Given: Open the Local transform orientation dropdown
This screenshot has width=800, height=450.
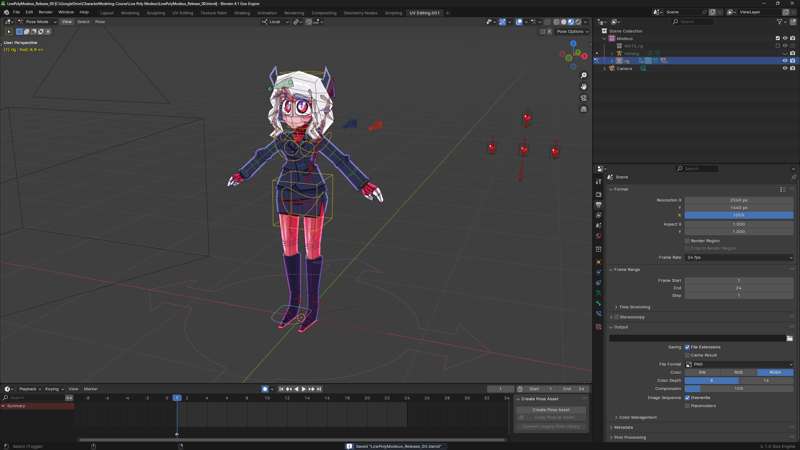Looking at the screenshot, I should [x=276, y=22].
